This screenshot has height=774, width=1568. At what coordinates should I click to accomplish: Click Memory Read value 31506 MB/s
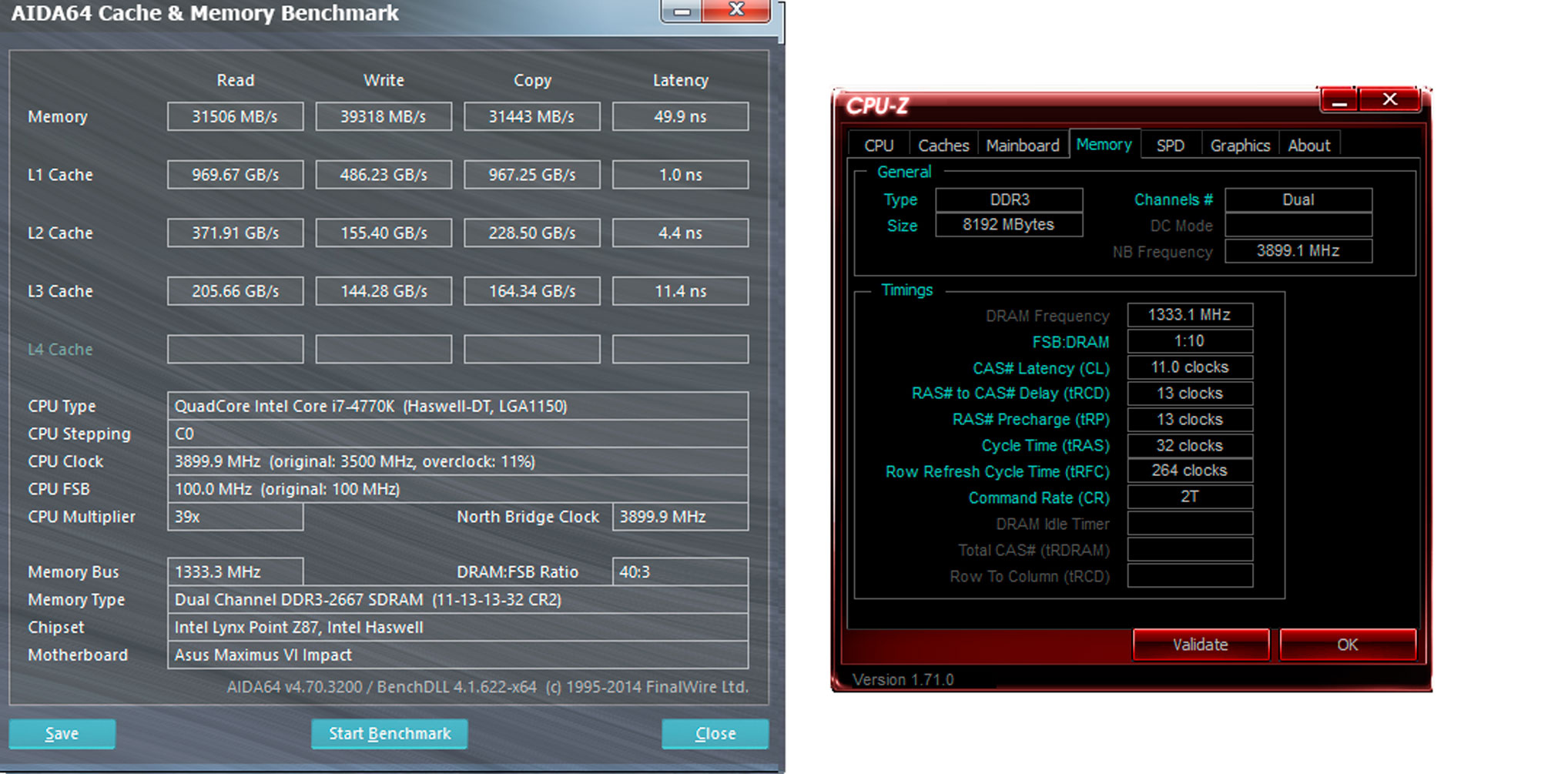coord(235,116)
